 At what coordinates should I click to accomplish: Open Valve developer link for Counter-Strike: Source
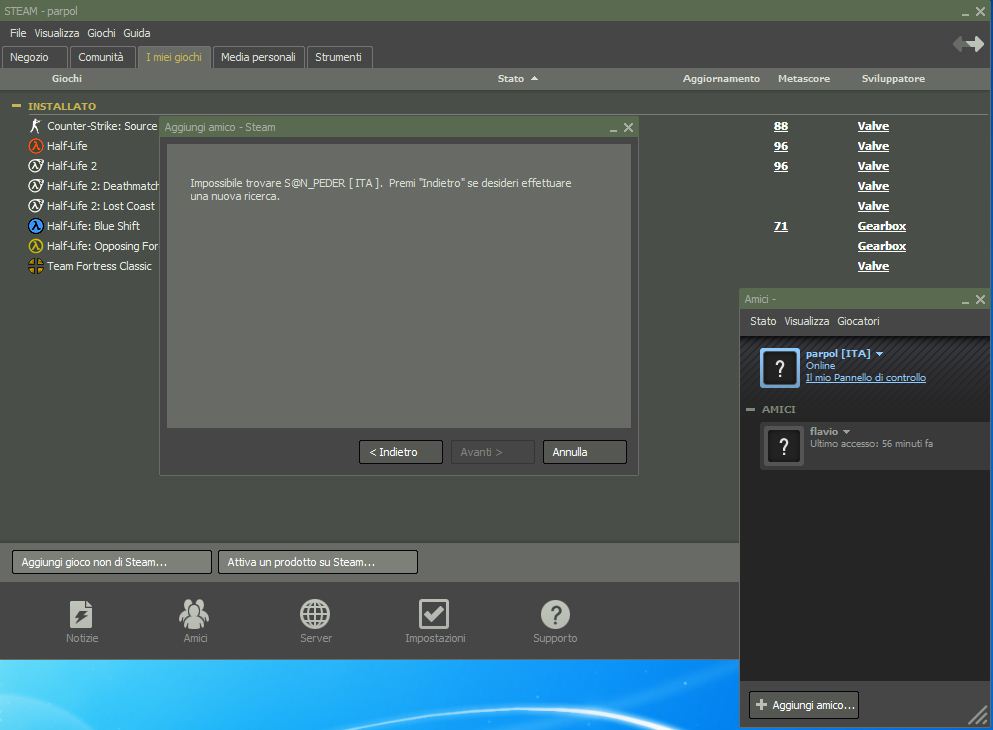coord(873,126)
